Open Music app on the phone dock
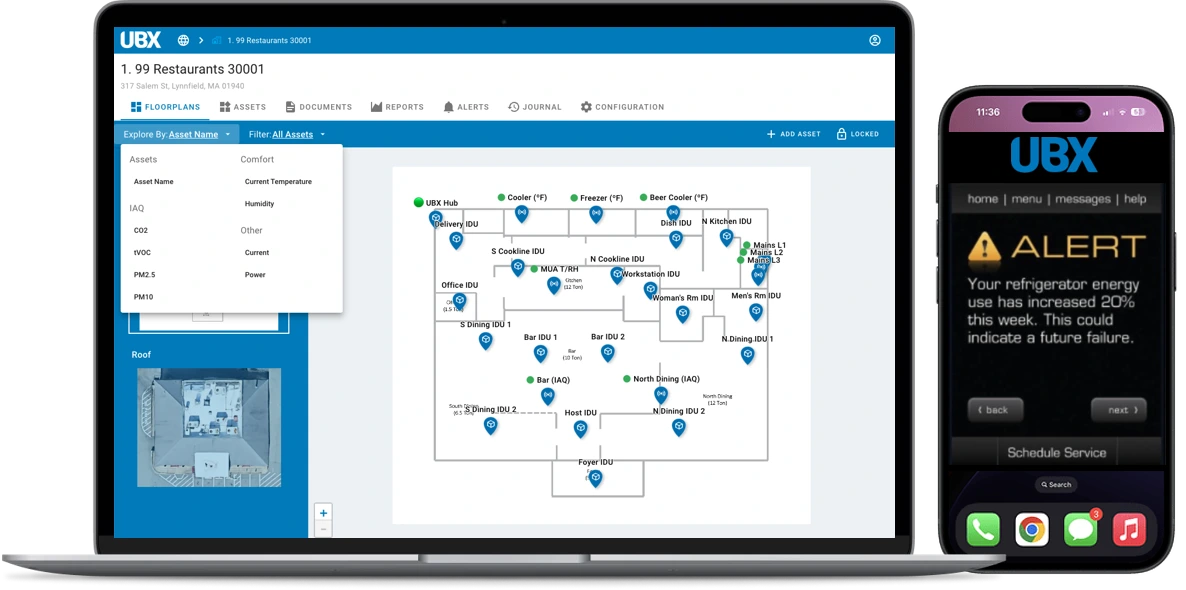This screenshot has height=590, width=1186. [x=1129, y=529]
